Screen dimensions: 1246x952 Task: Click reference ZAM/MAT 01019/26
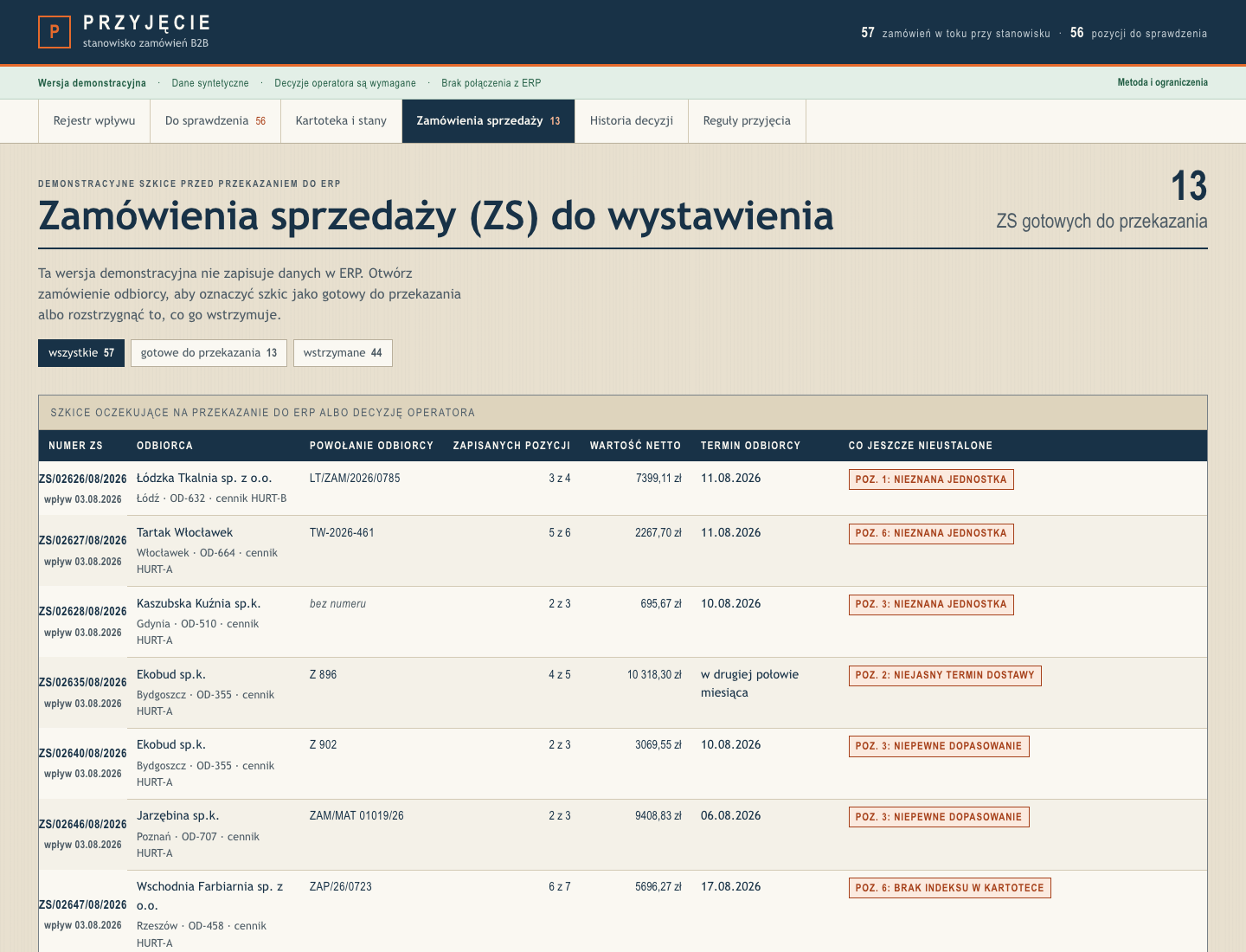click(356, 815)
